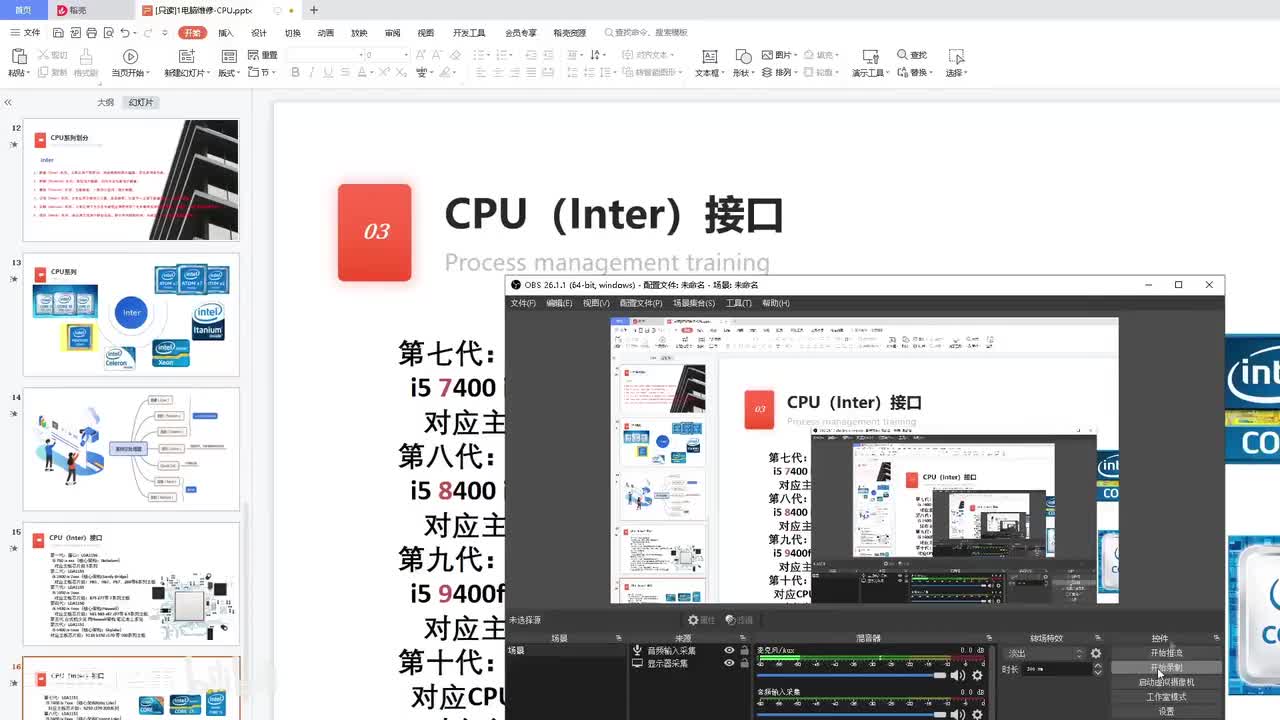Viewport: 1280px width, 720px height.
Task: Click the 工作室模式 button in OBS
Action: (1166, 697)
